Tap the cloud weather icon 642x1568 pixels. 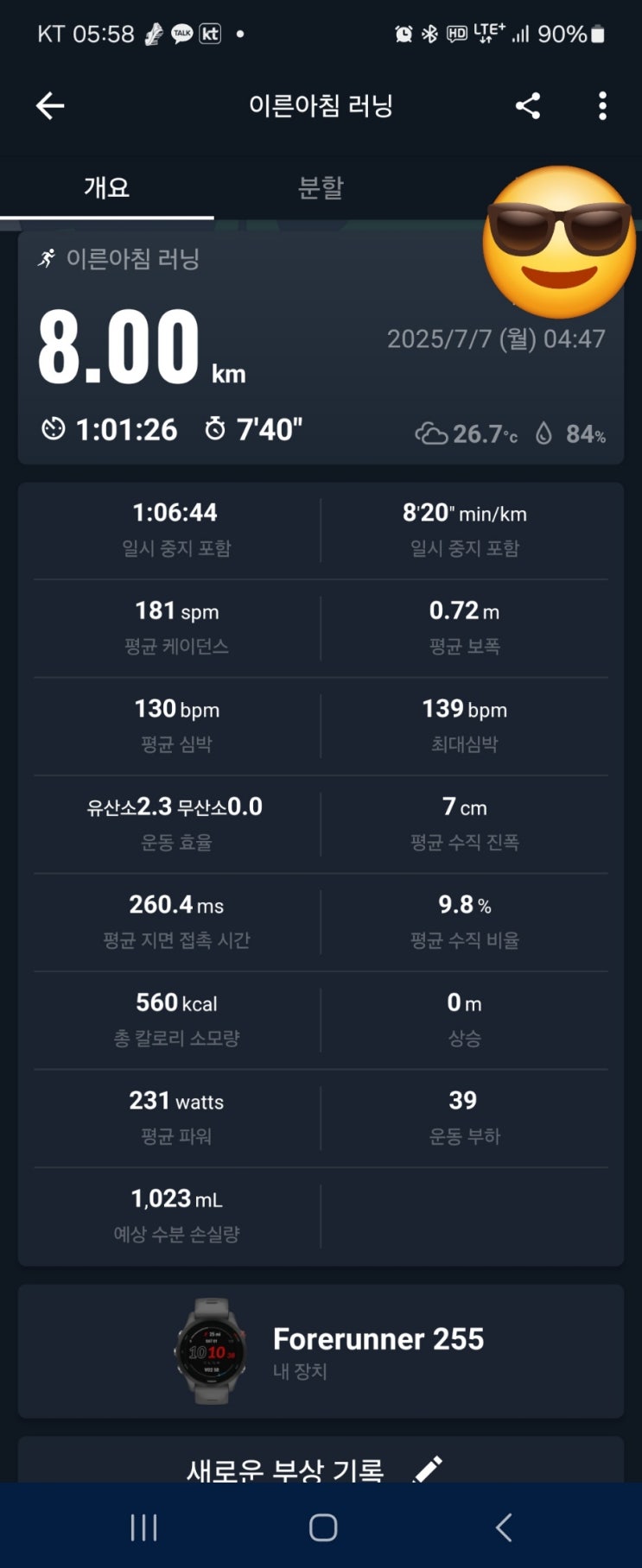coord(431,433)
